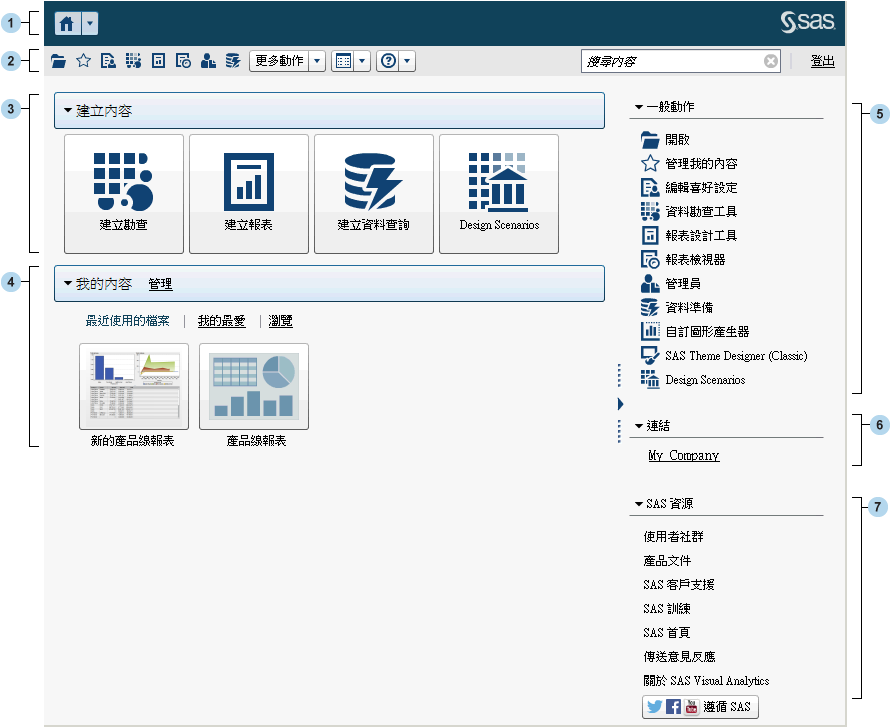Switch to the 瀏覽 tab
890x727 pixels.
(x=280, y=321)
